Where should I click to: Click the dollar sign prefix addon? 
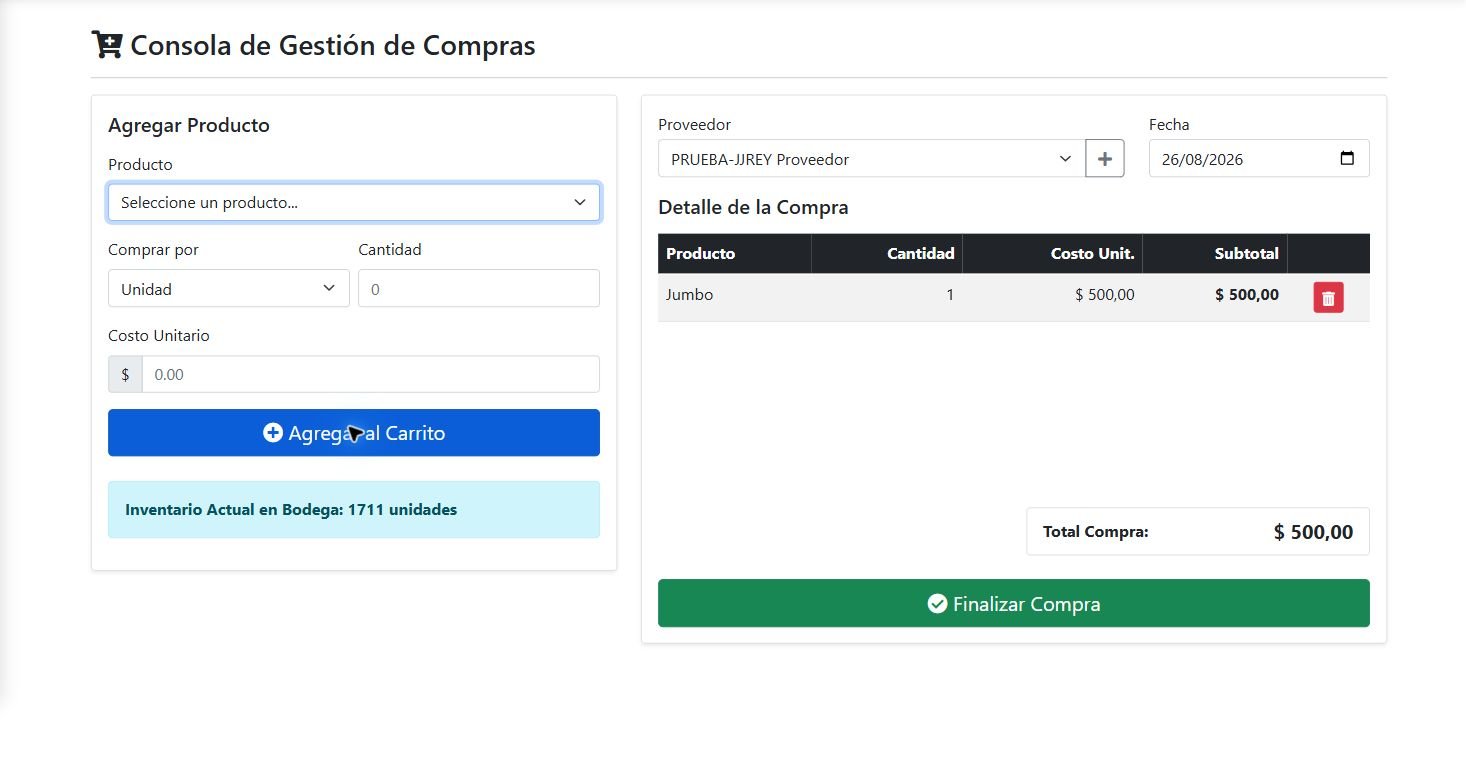(x=125, y=374)
